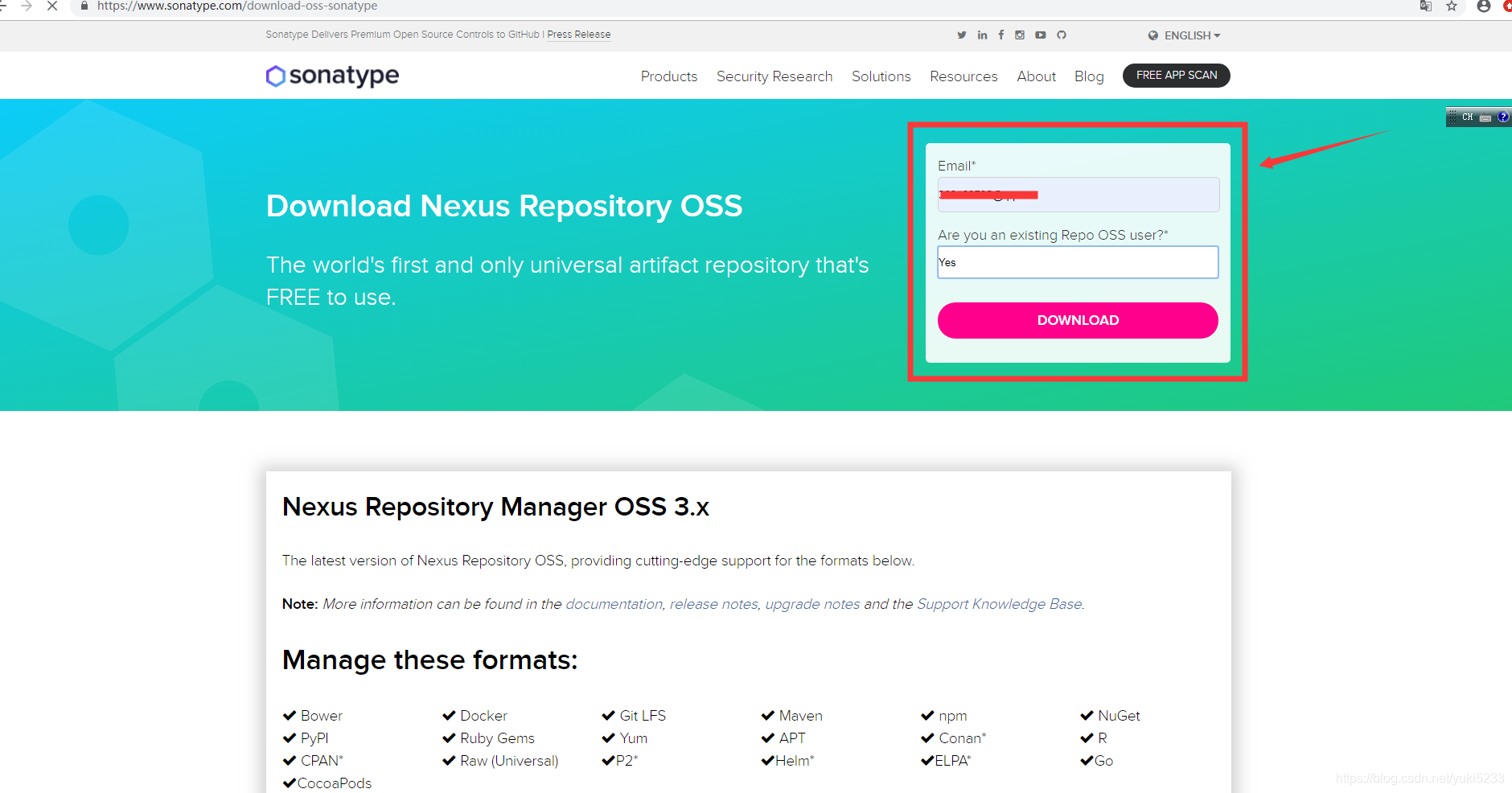
Task: Stop page loading in browser toolbar
Action: [52, 6]
